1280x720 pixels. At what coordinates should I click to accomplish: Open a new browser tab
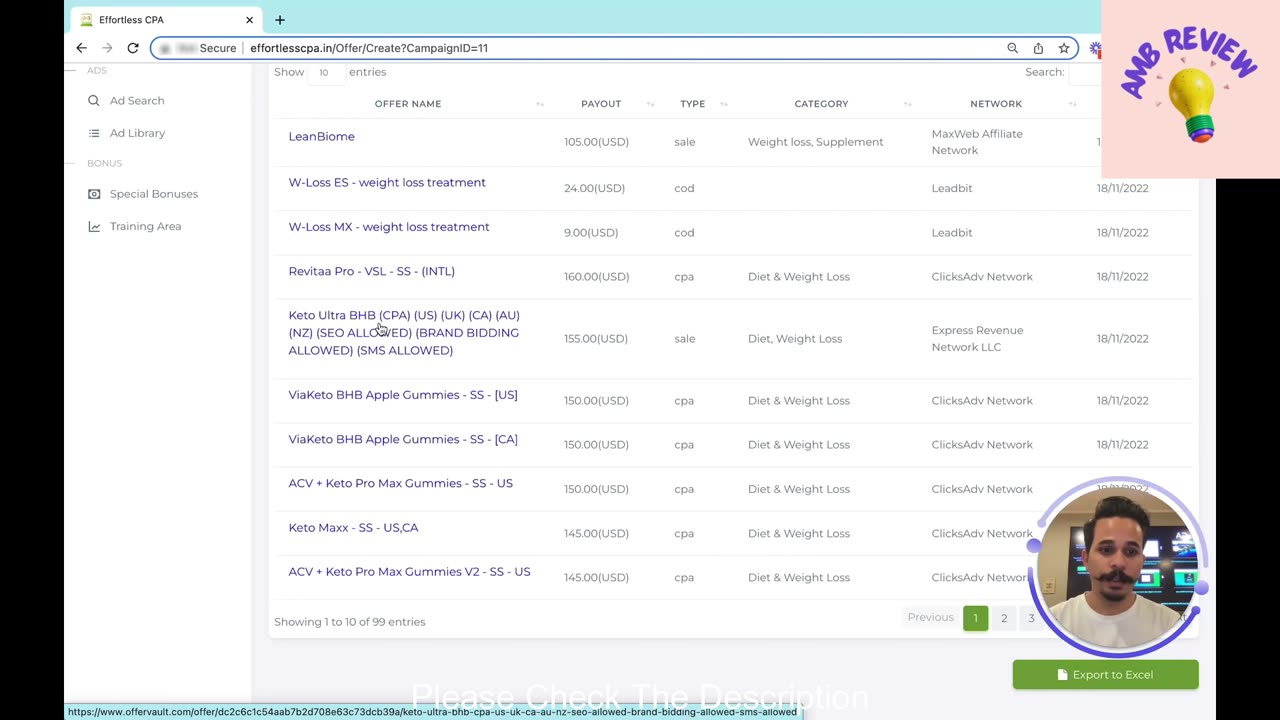[280, 20]
